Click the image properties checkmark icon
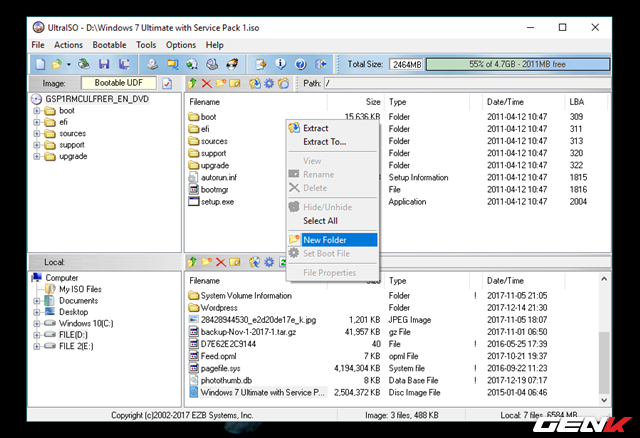Viewport: 640px width, 438px height. pos(167,83)
